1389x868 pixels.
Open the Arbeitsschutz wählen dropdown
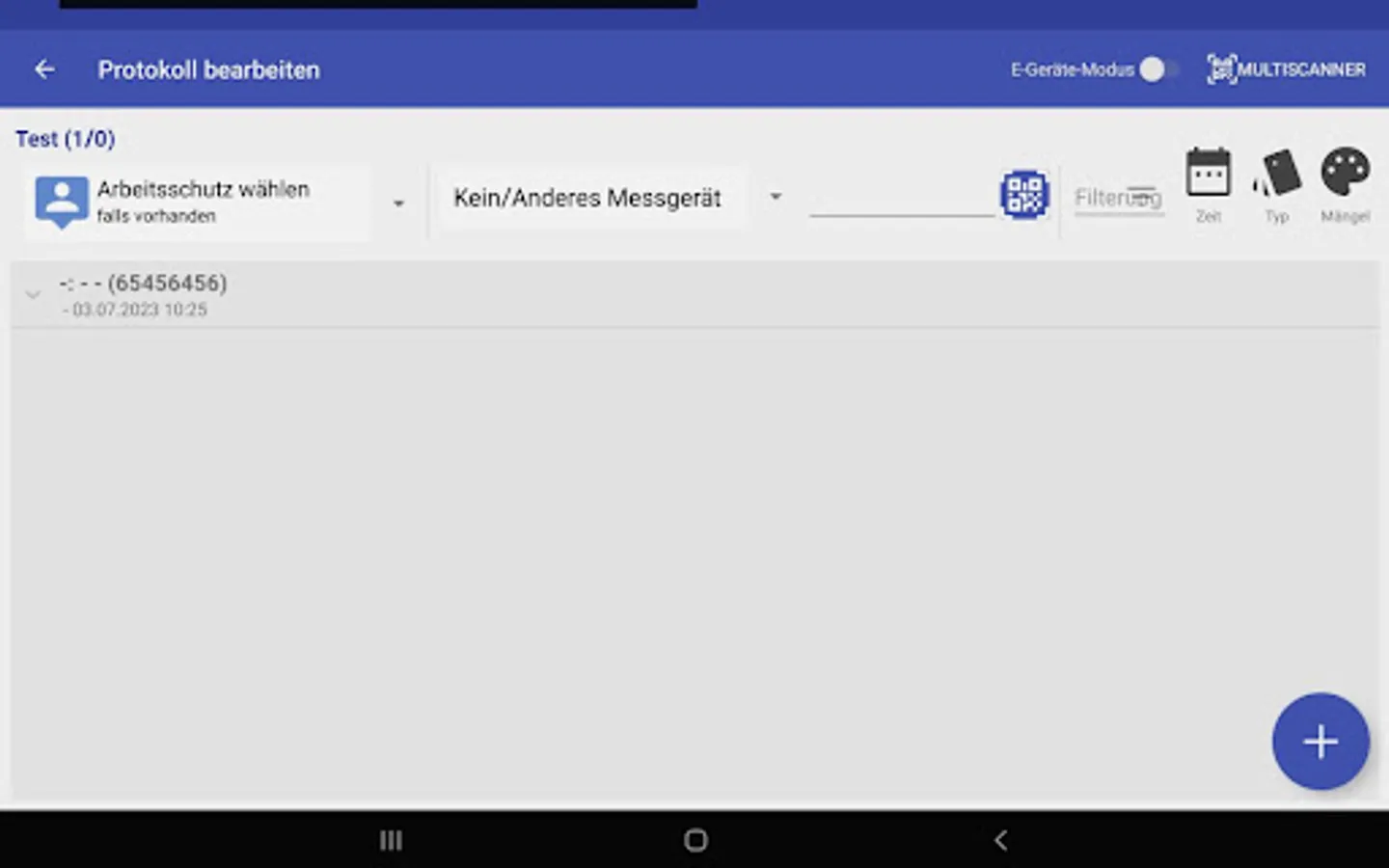(217, 202)
